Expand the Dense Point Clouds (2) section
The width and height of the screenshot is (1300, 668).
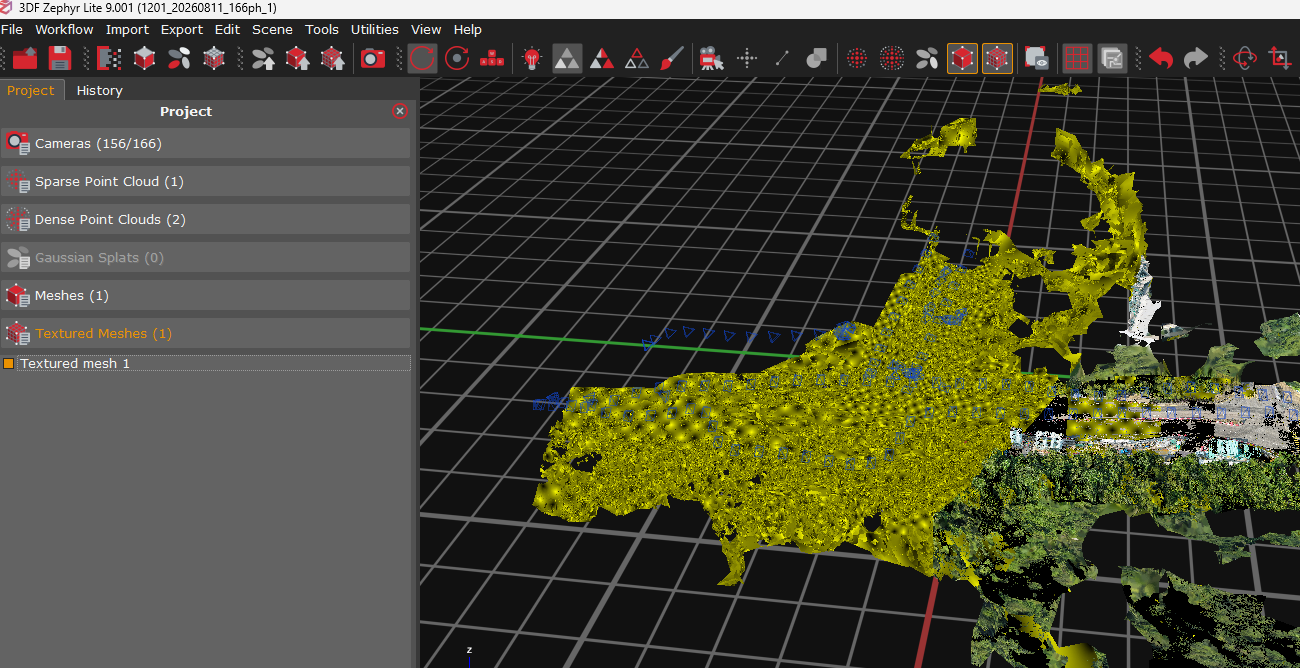point(206,219)
